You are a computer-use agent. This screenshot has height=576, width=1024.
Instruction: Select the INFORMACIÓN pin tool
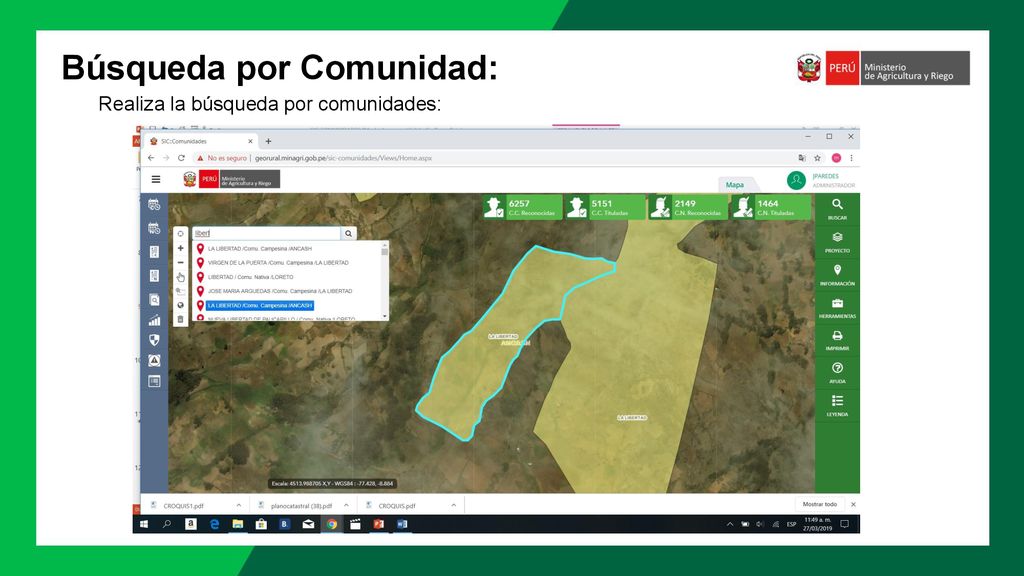(837, 275)
